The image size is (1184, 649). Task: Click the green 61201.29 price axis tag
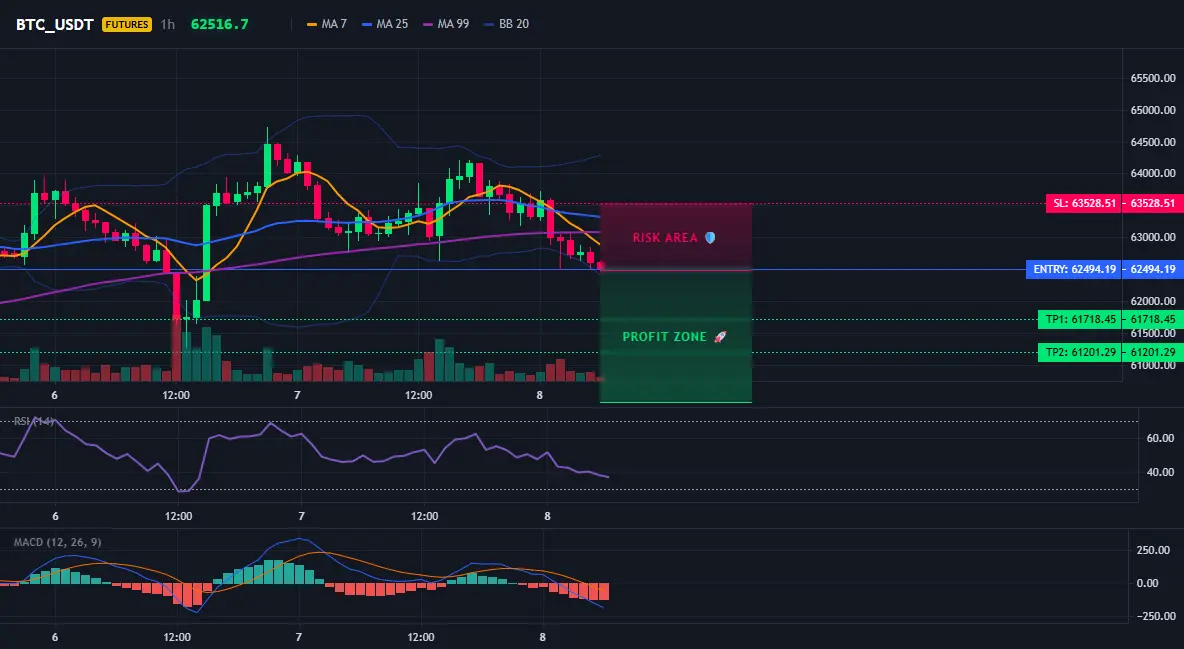1152,352
